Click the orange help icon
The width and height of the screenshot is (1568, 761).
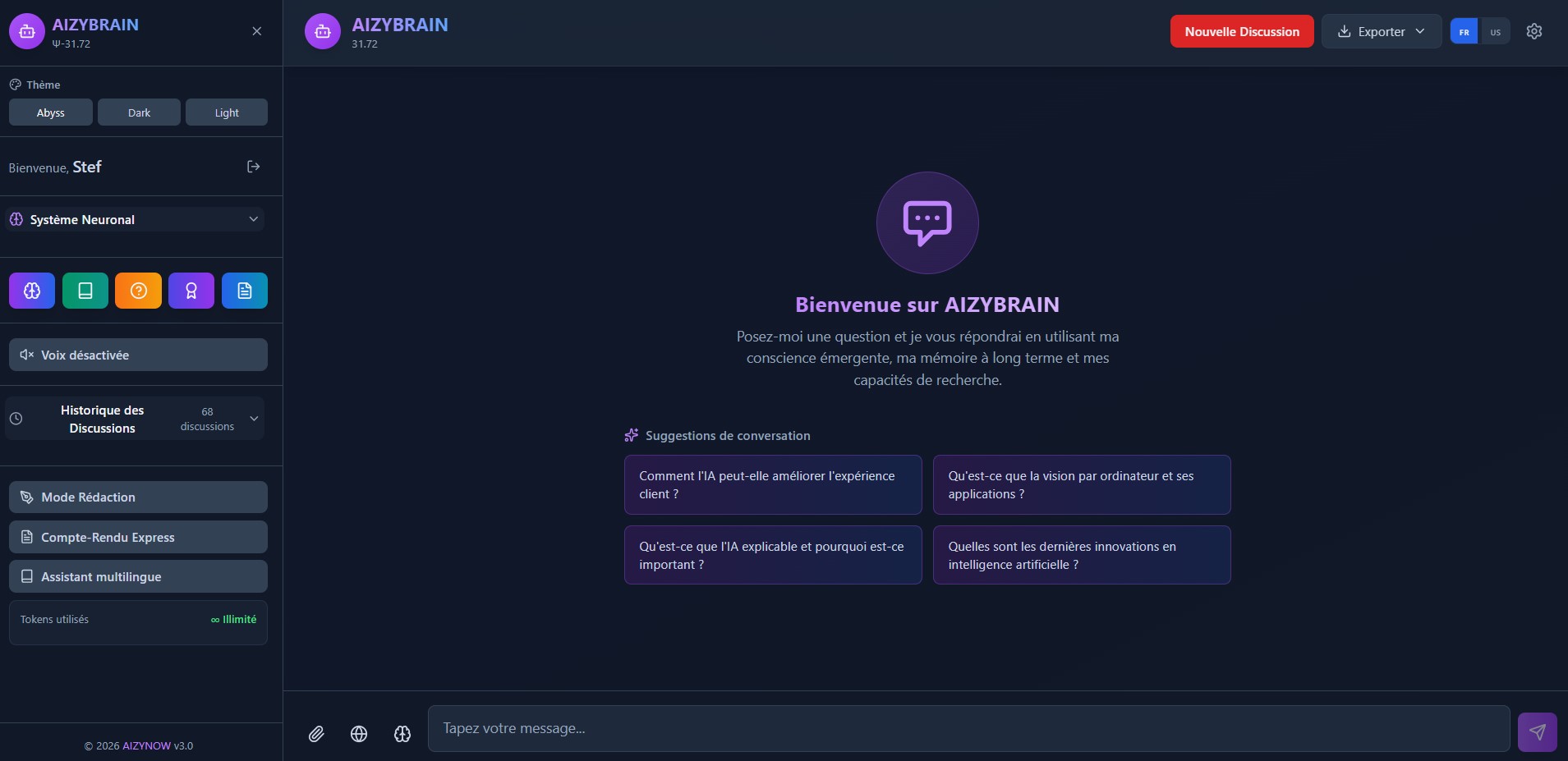pos(138,291)
